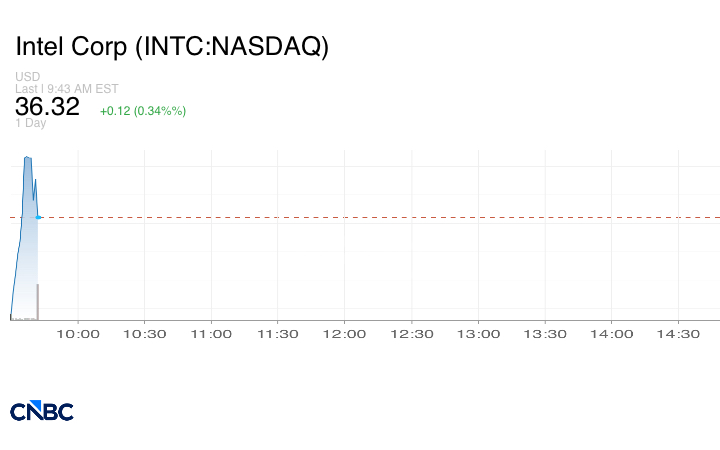Click the USD currency label

click(x=27, y=77)
